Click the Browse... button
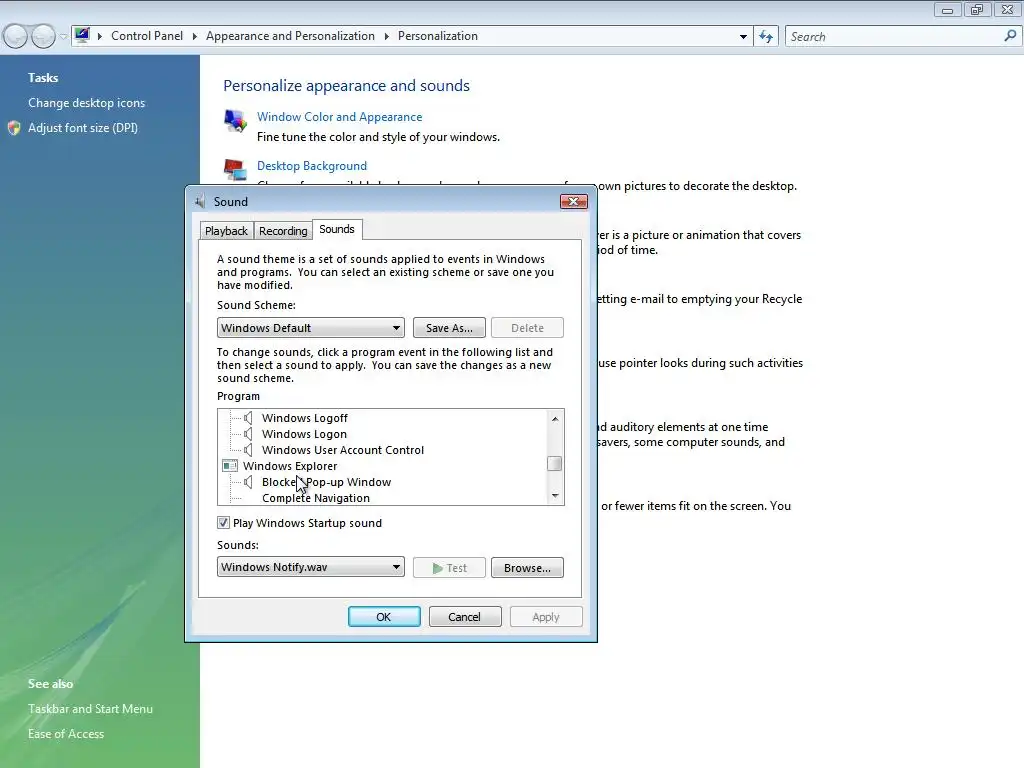 527,568
